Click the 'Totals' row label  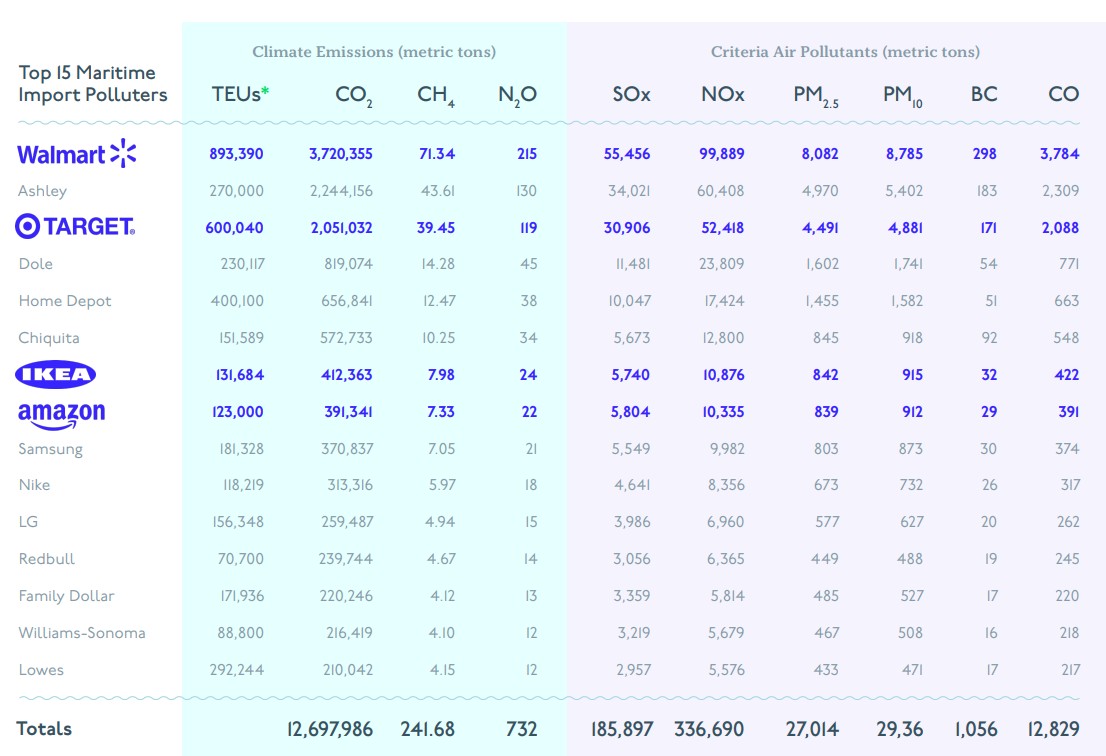pyautogui.click(x=44, y=728)
